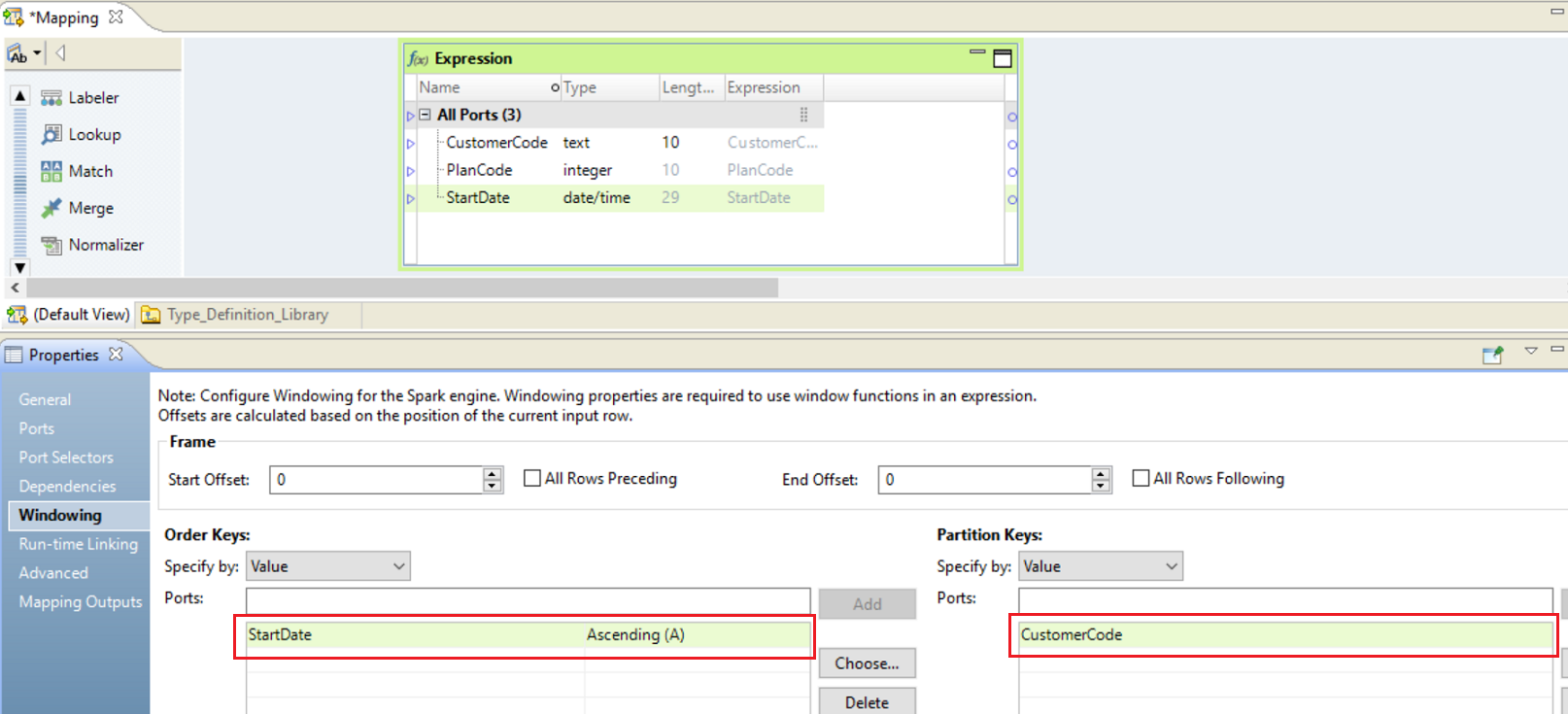The image size is (1568, 714).
Task: Open Order Keys Specify by dropdown
Action: coord(328,566)
